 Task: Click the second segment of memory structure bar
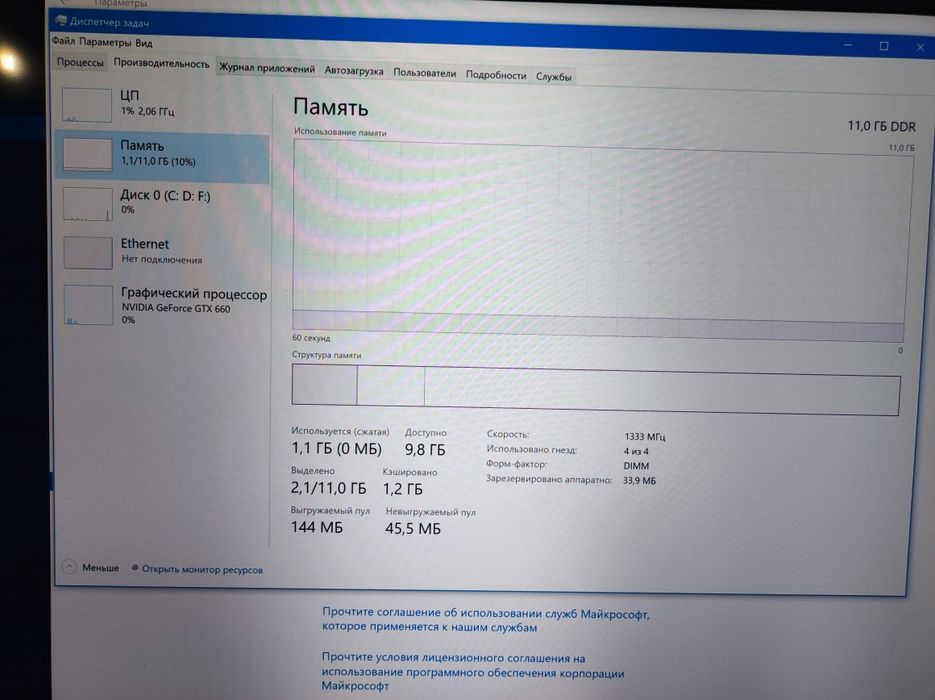pyautogui.click(x=391, y=388)
